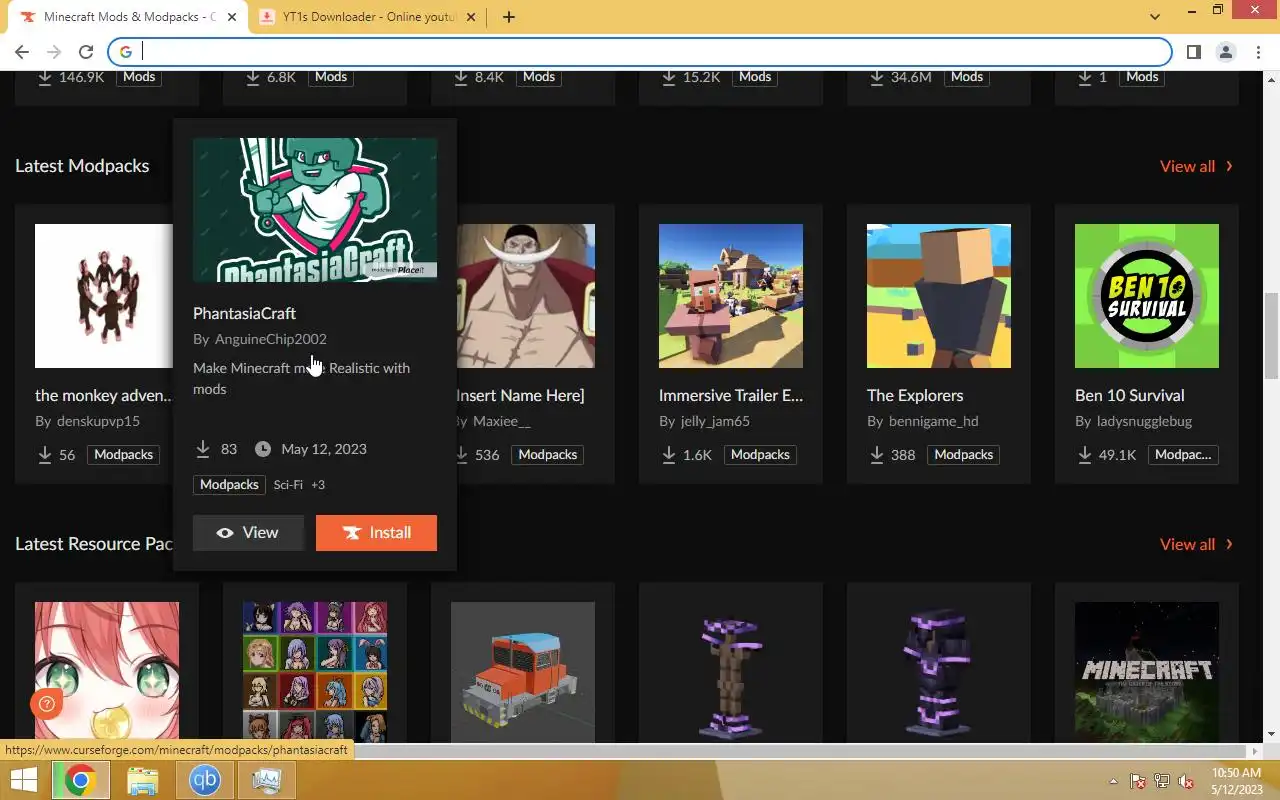This screenshot has width=1280, height=800.
Task: Click the Mods tag next to 34.6M
Action: point(967,77)
